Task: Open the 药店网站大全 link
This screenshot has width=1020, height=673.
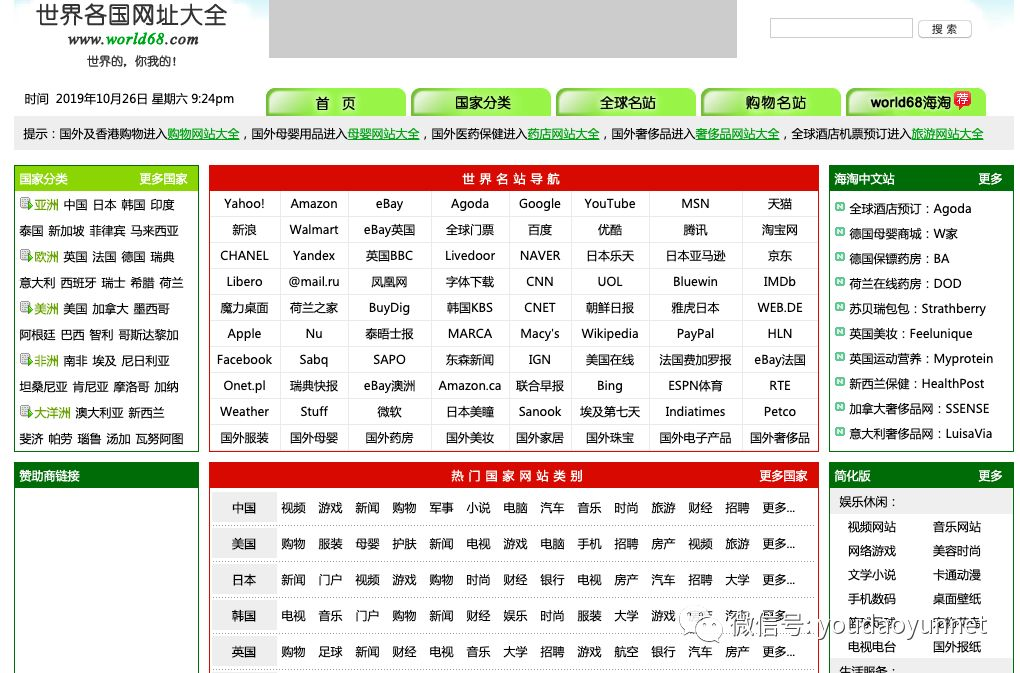Action: (x=563, y=134)
